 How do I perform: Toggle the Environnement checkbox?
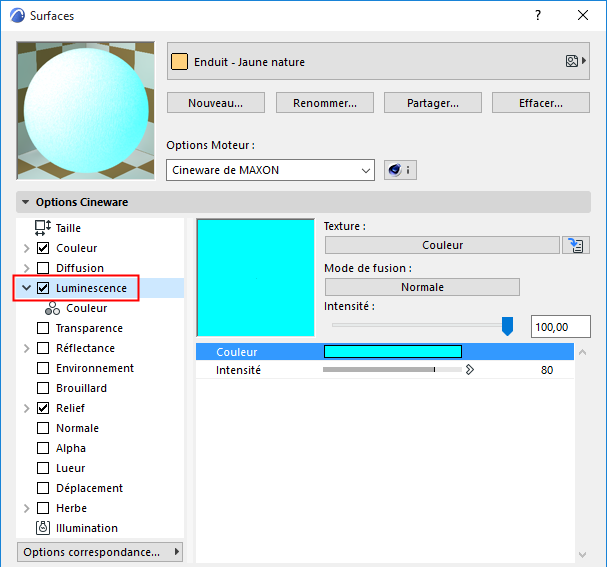click(x=43, y=368)
